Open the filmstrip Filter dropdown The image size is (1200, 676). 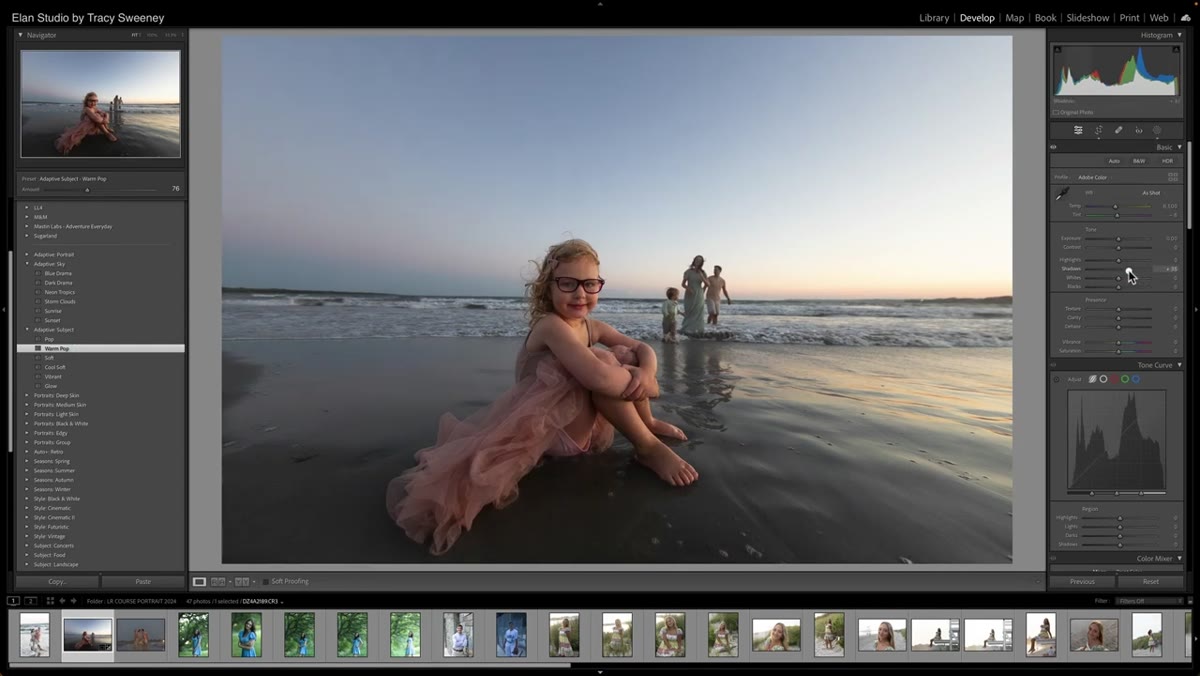[1150, 601]
